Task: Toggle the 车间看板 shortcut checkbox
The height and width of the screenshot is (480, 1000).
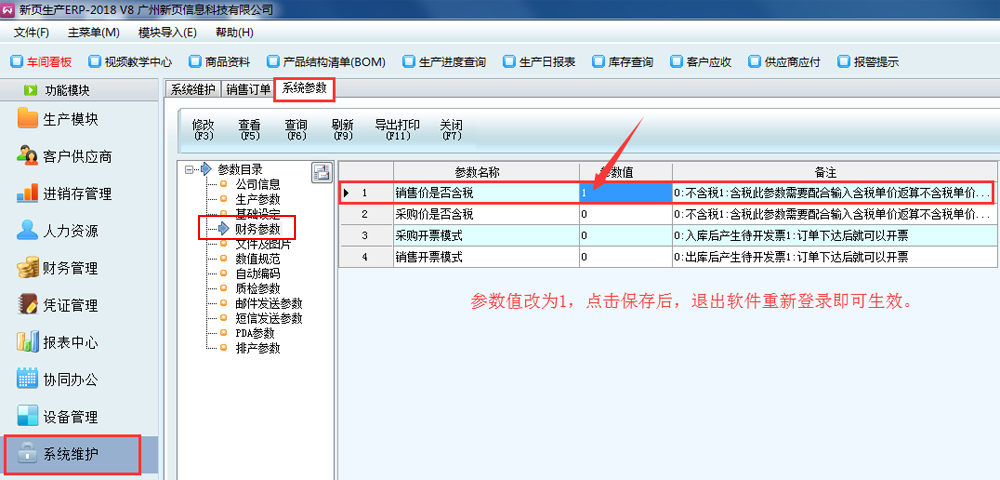Action: (16, 62)
